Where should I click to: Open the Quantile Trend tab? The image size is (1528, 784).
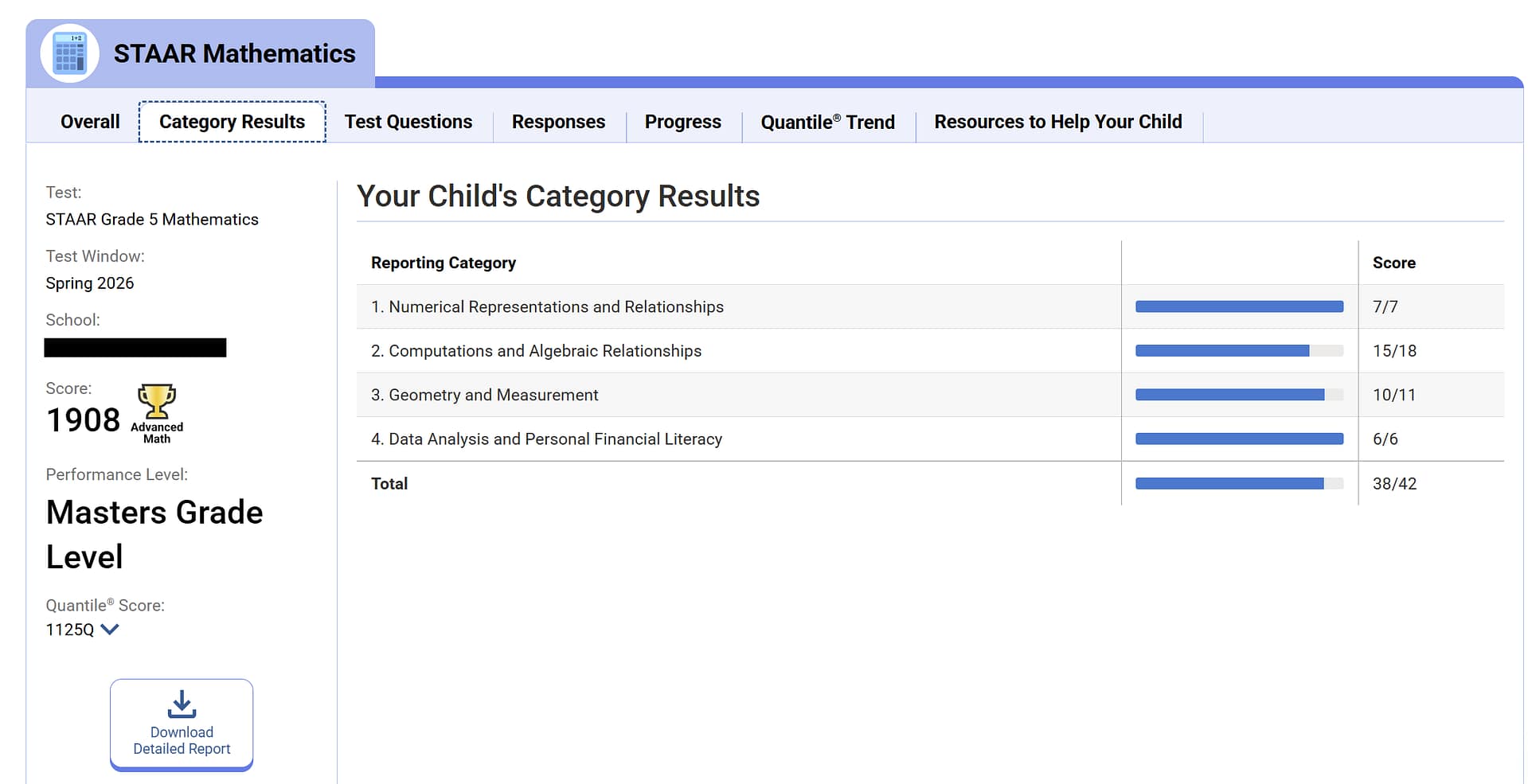click(827, 122)
